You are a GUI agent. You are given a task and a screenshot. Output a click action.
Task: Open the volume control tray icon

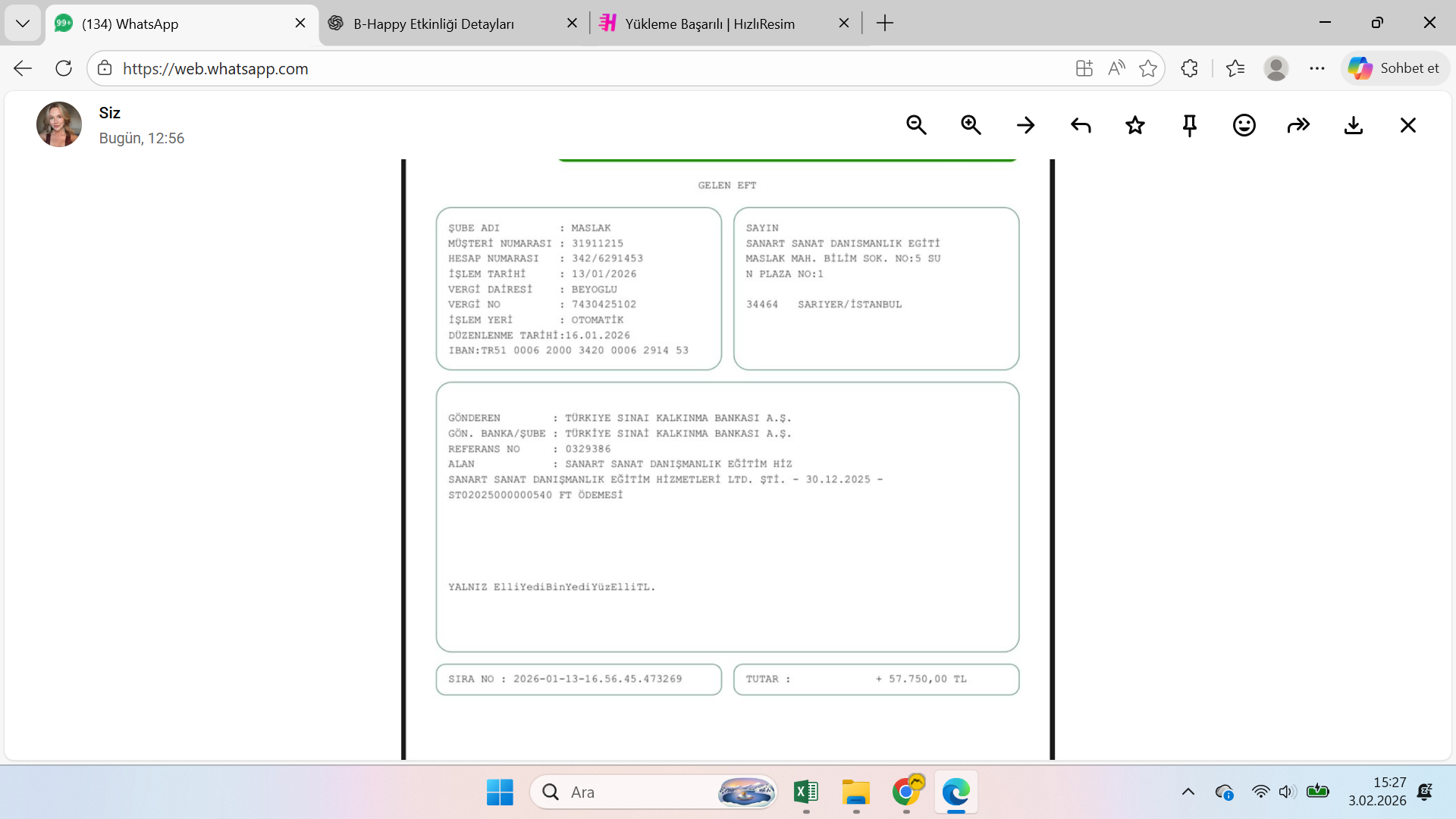pos(1288,792)
